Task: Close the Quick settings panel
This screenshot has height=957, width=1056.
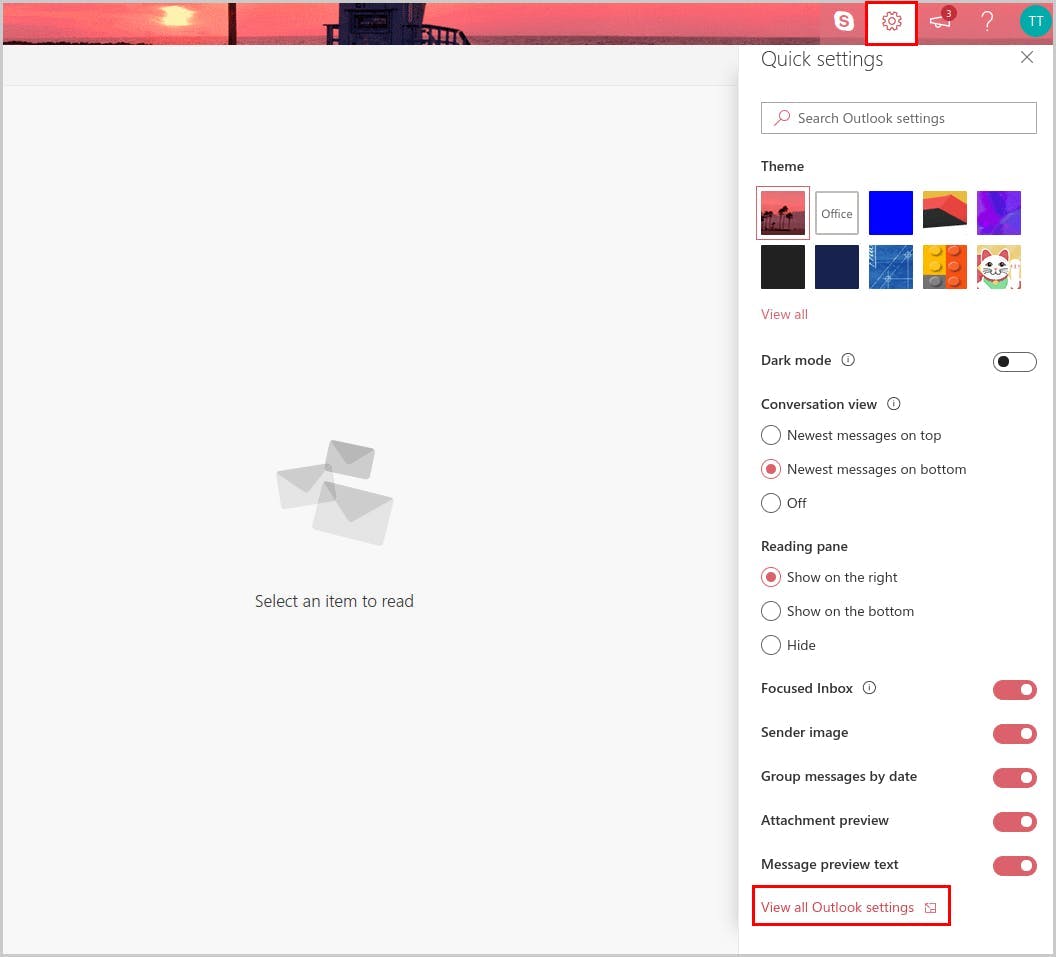Action: coord(1026,57)
